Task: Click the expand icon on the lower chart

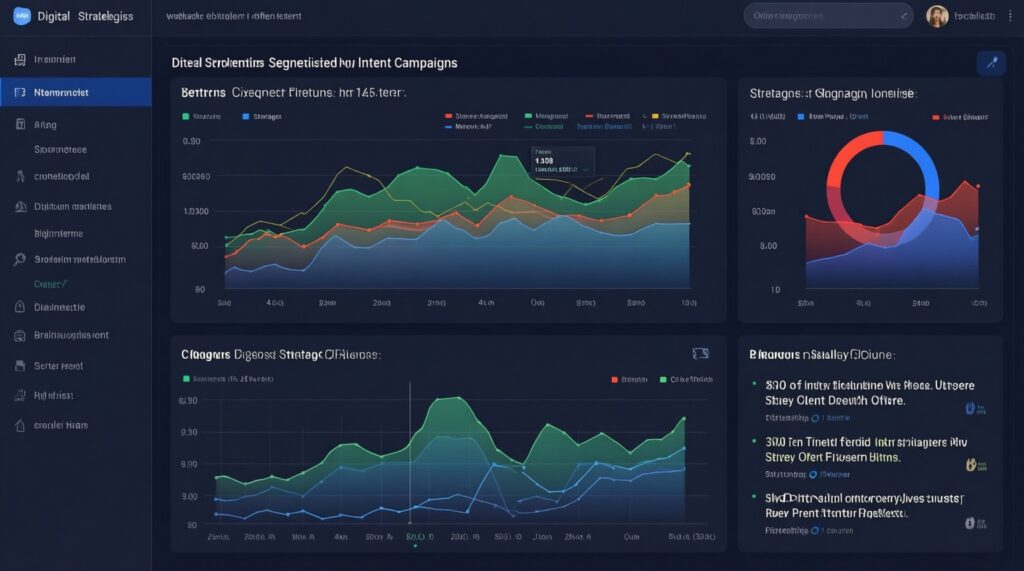Action: click(x=700, y=353)
